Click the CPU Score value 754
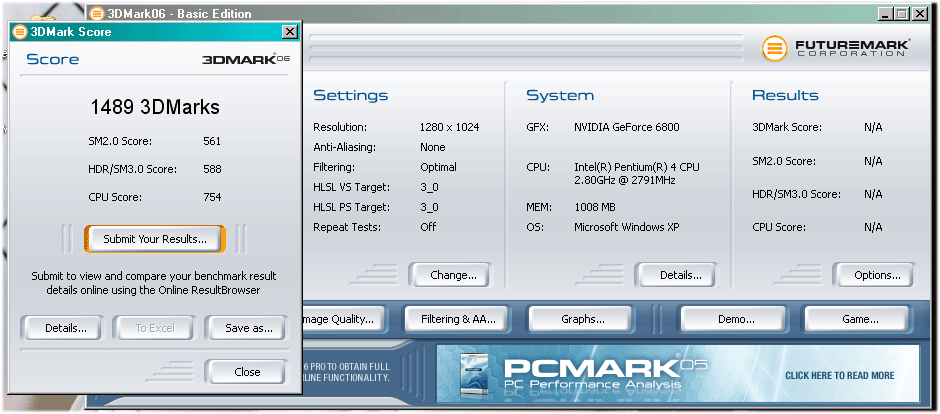 coord(212,197)
